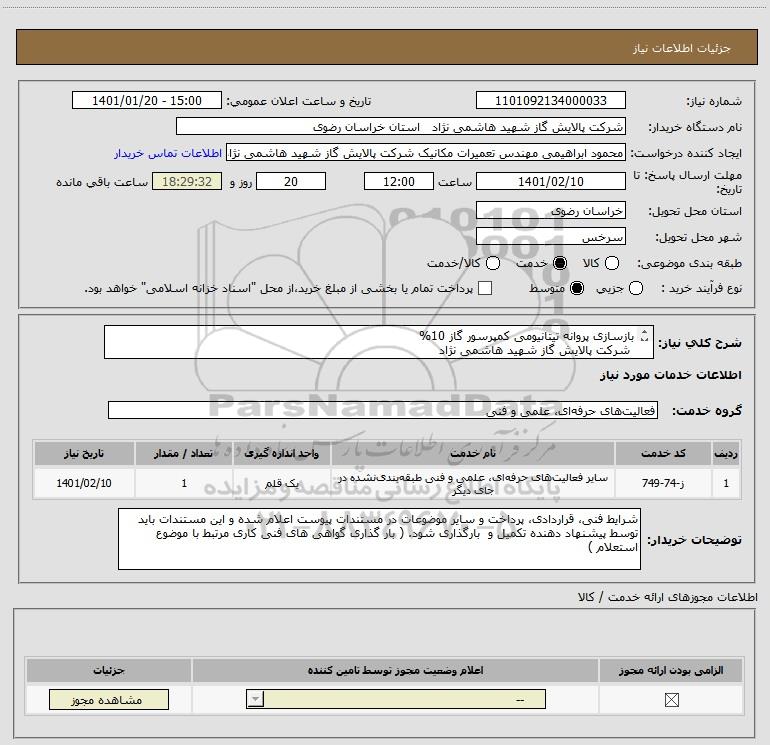Click the need number field 1101092134000033
The width and height of the screenshot is (770, 745).
coord(550,100)
